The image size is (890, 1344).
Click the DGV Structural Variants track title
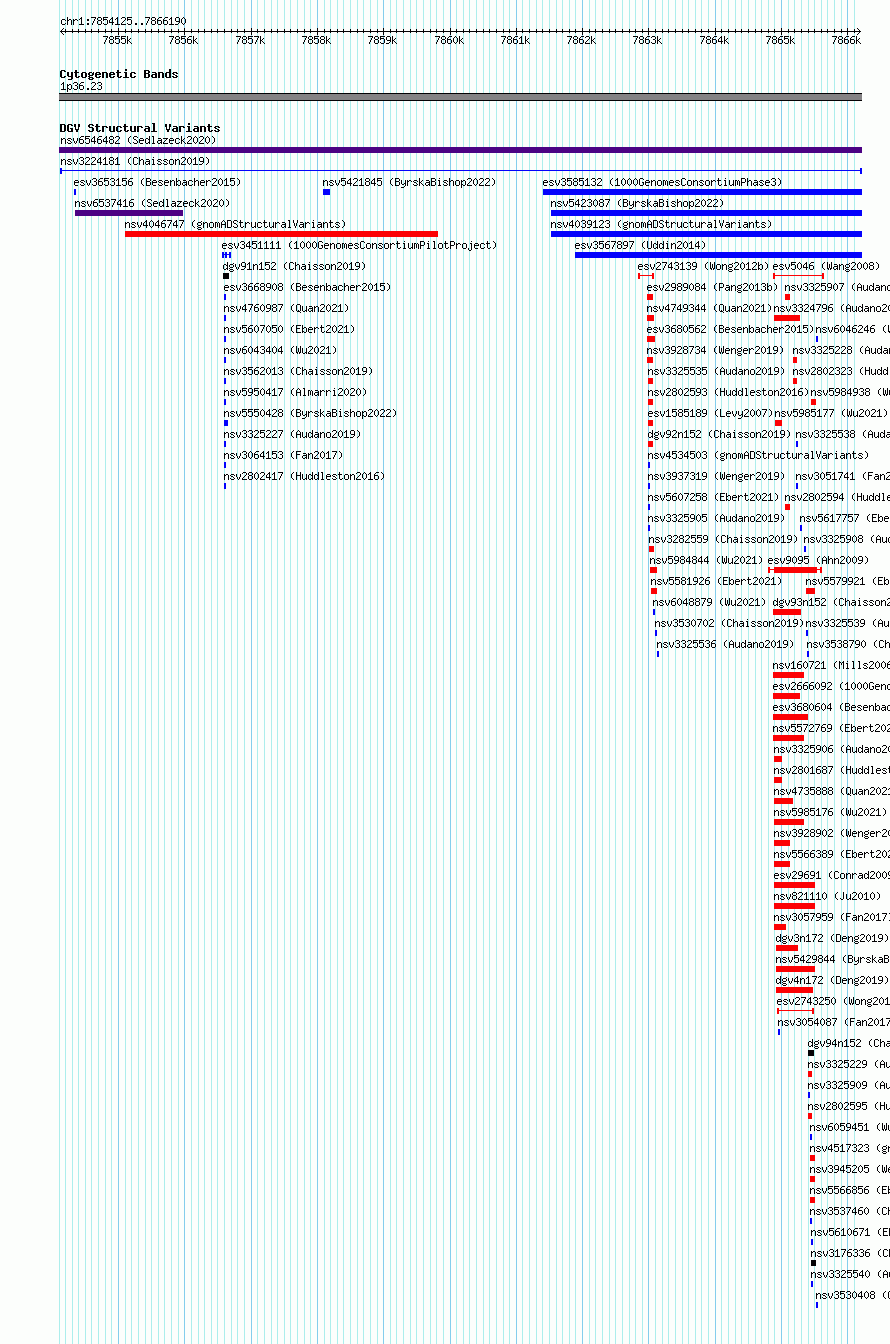click(x=140, y=128)
